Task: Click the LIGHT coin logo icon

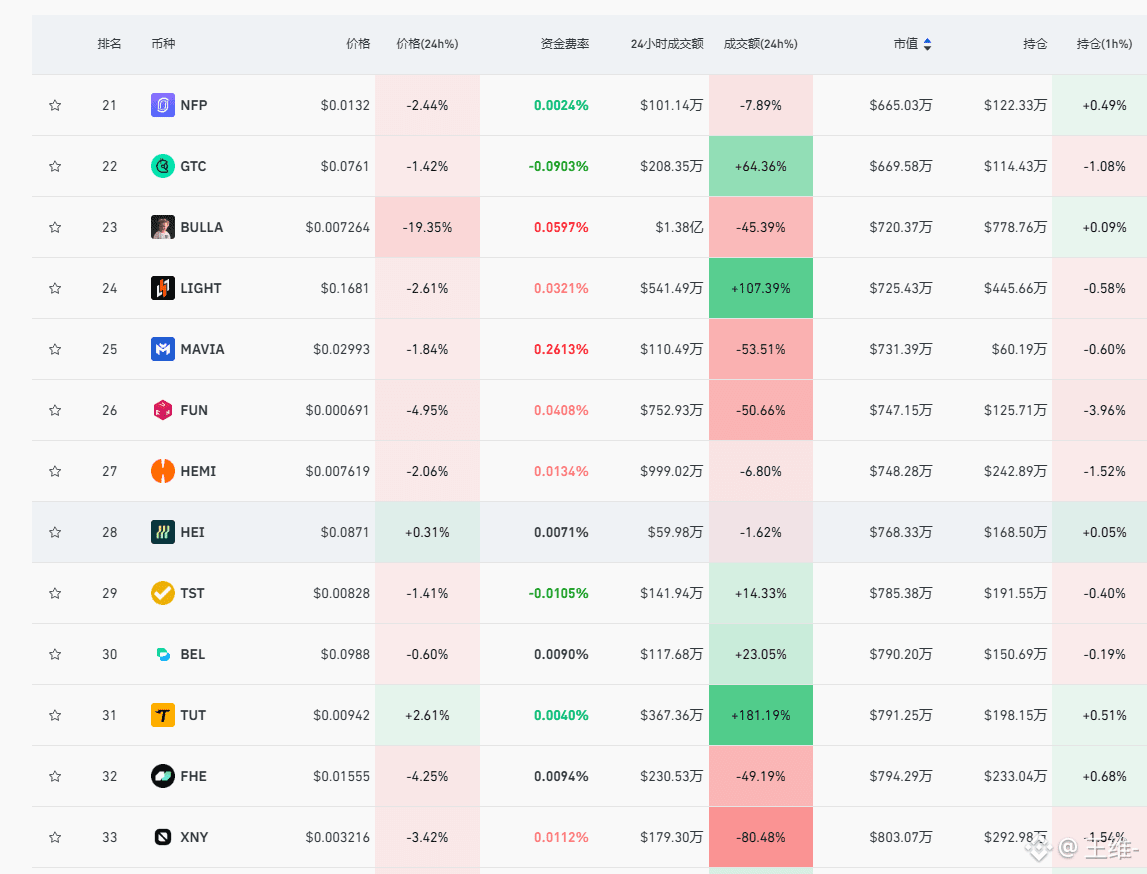Action: 162,288
